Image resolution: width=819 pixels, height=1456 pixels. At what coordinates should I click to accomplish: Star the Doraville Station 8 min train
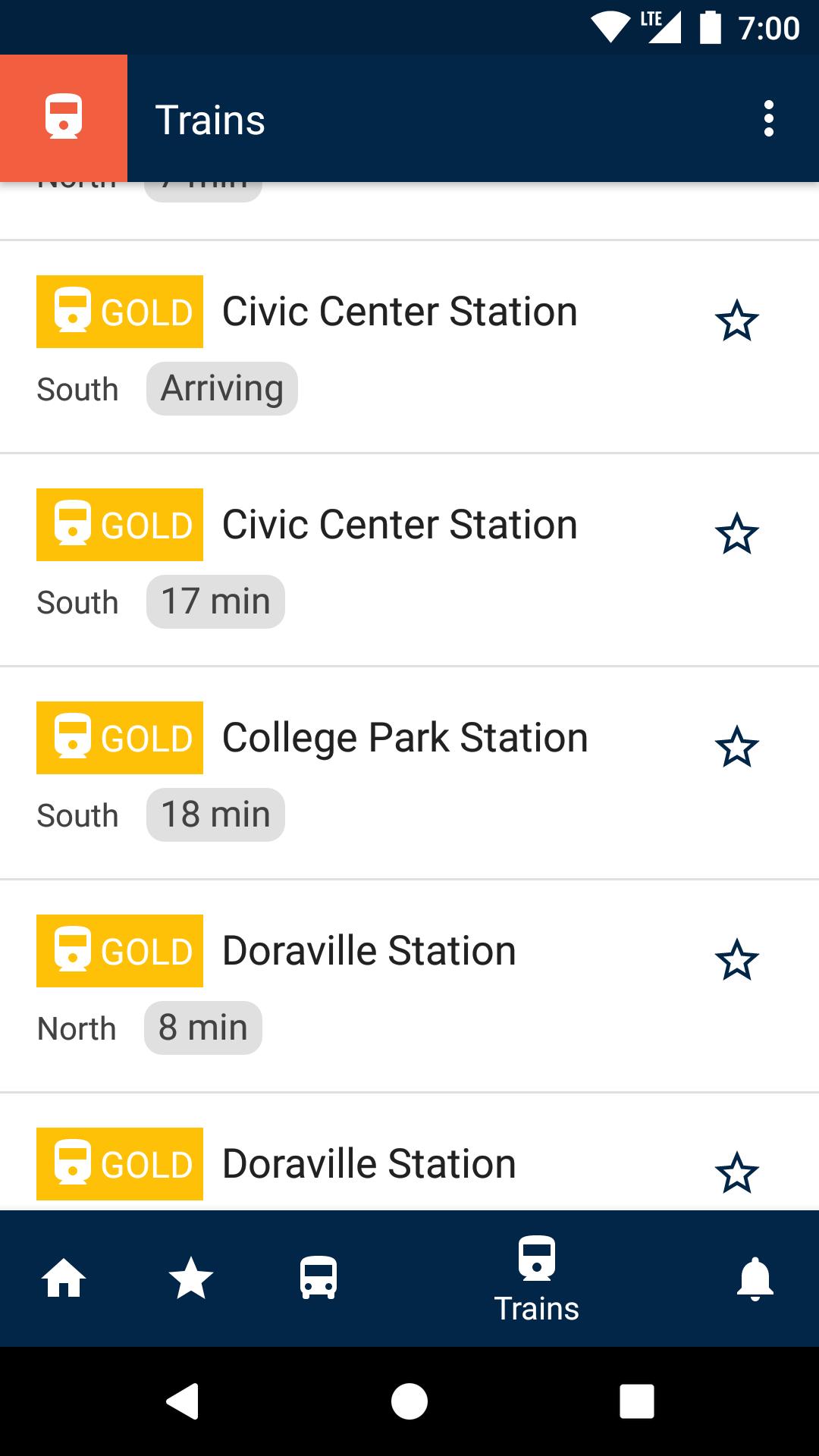736,961
